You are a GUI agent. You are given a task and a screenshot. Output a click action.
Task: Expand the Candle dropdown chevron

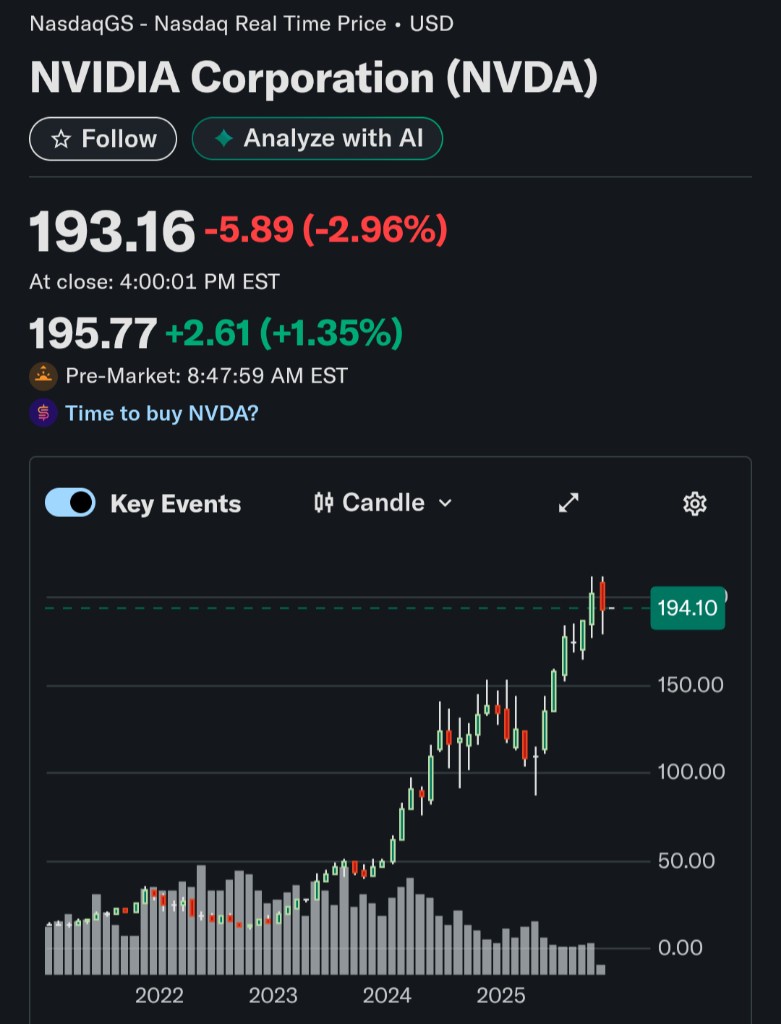(445, 503)
